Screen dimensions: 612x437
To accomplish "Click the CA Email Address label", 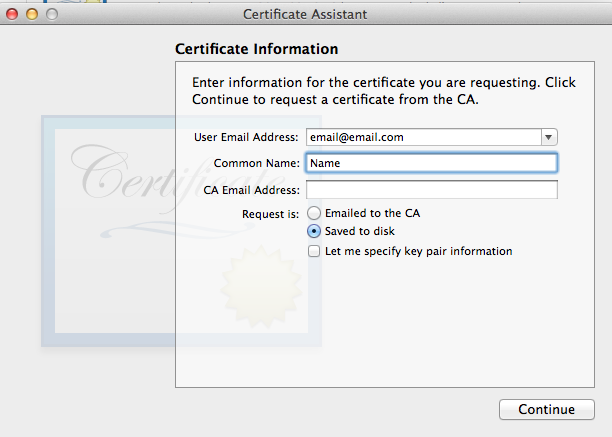I will pyautogui.click(x=251, y=190).
